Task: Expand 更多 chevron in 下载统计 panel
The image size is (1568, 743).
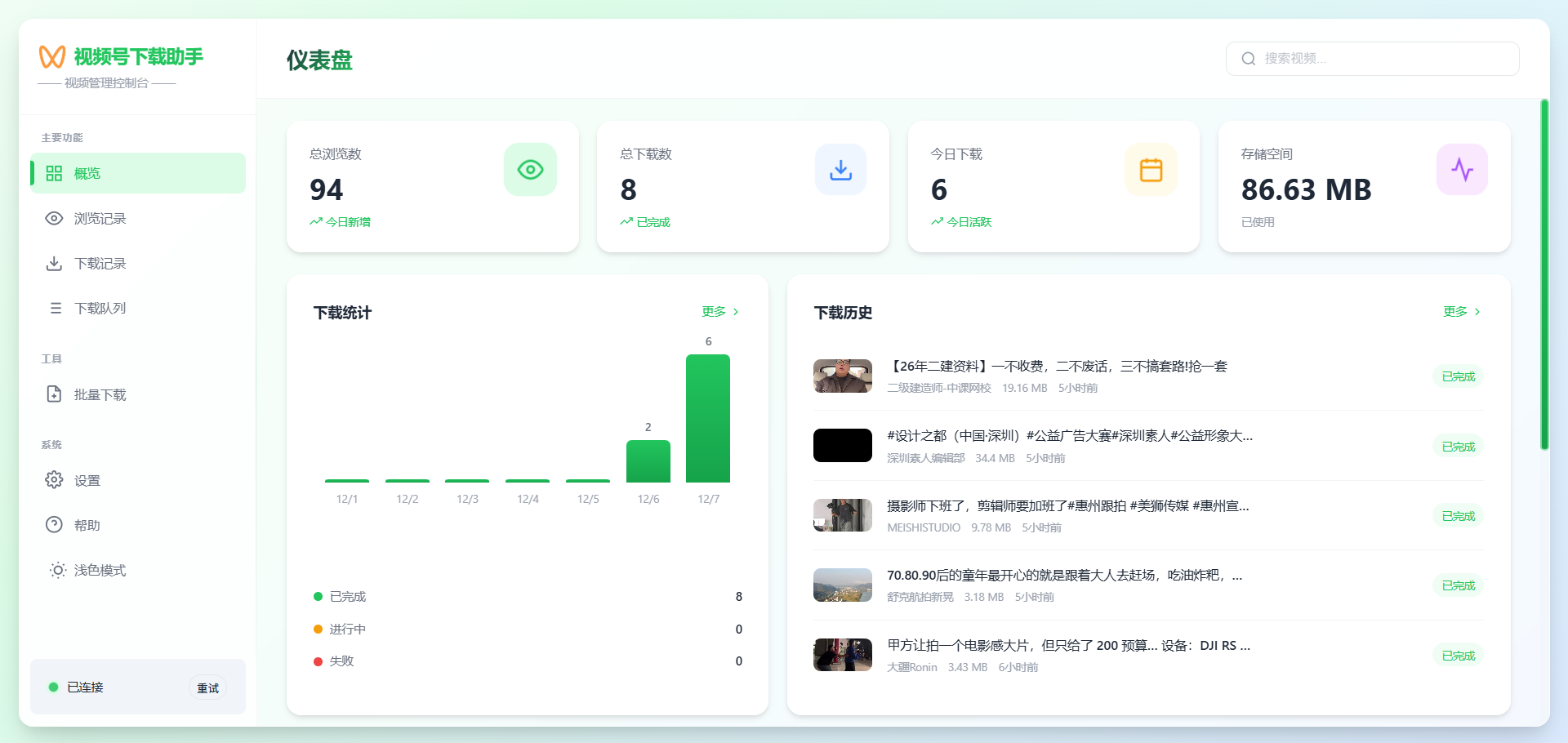Action: click(x=736, y=312)
